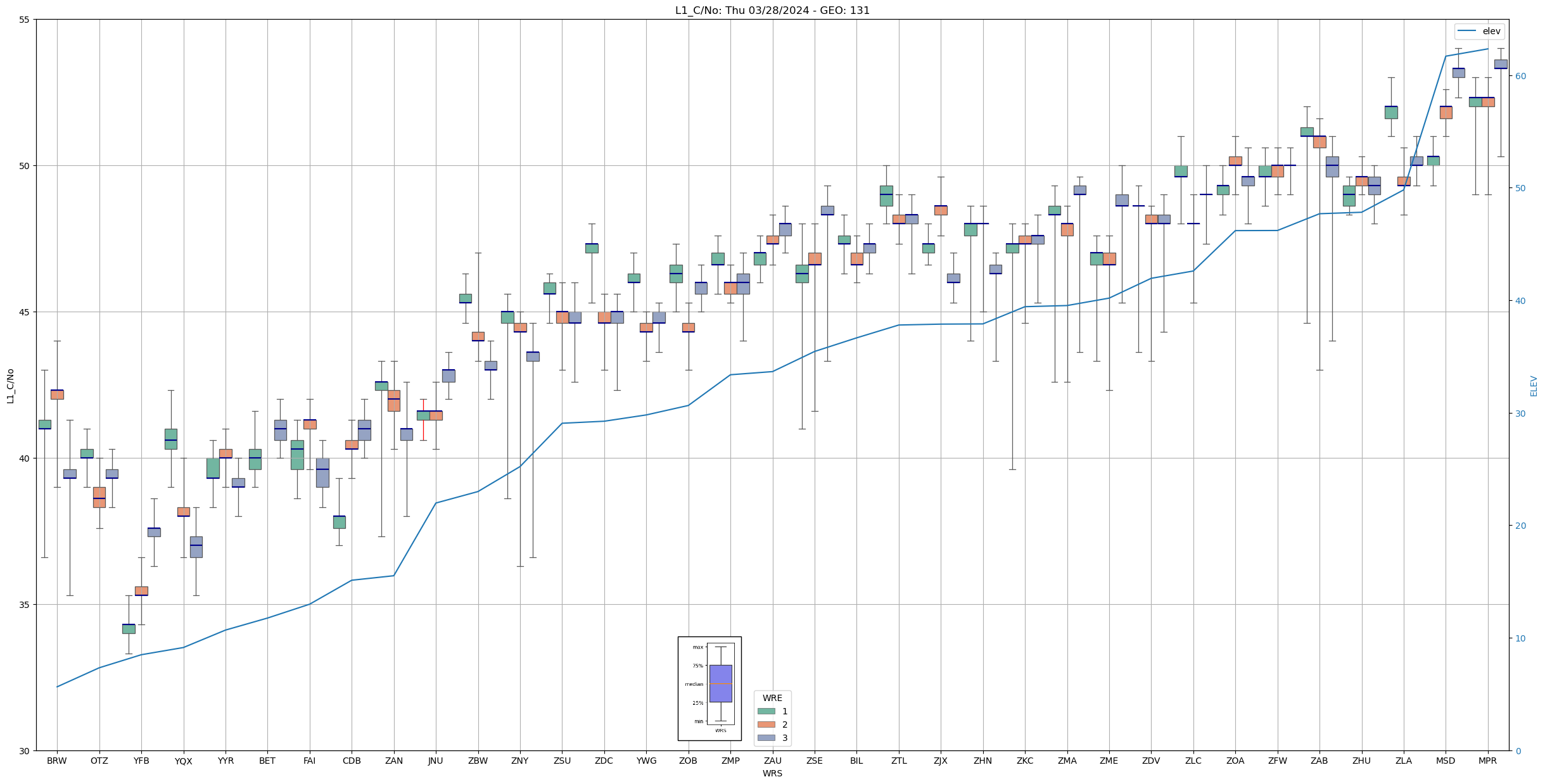This screenshot has width=1545, height=784.
Task: Click the ZTL x-axis label
Action: tap(899, 761)
